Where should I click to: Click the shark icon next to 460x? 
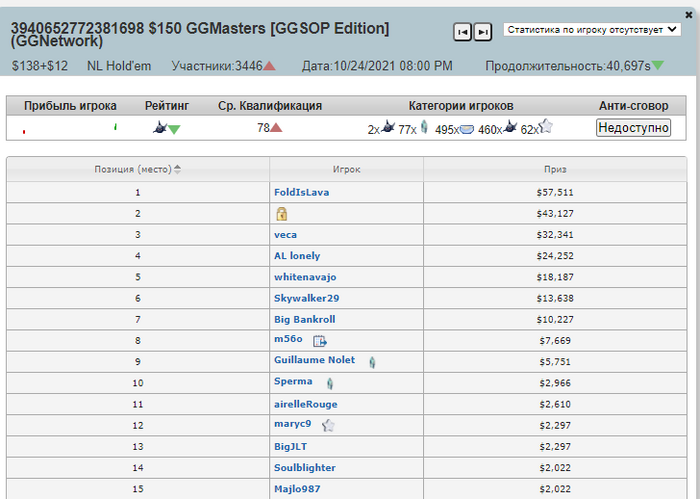(x=510, y=127)
